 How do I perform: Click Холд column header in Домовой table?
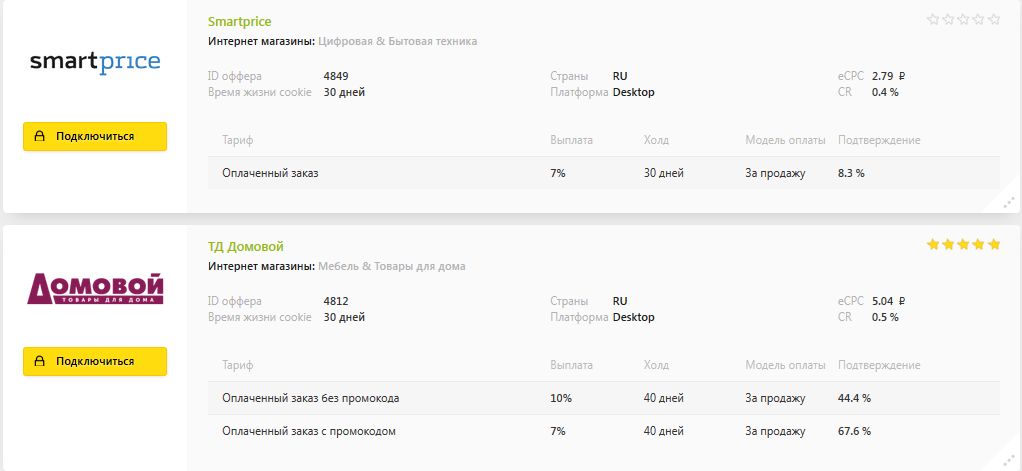(656, 365)
